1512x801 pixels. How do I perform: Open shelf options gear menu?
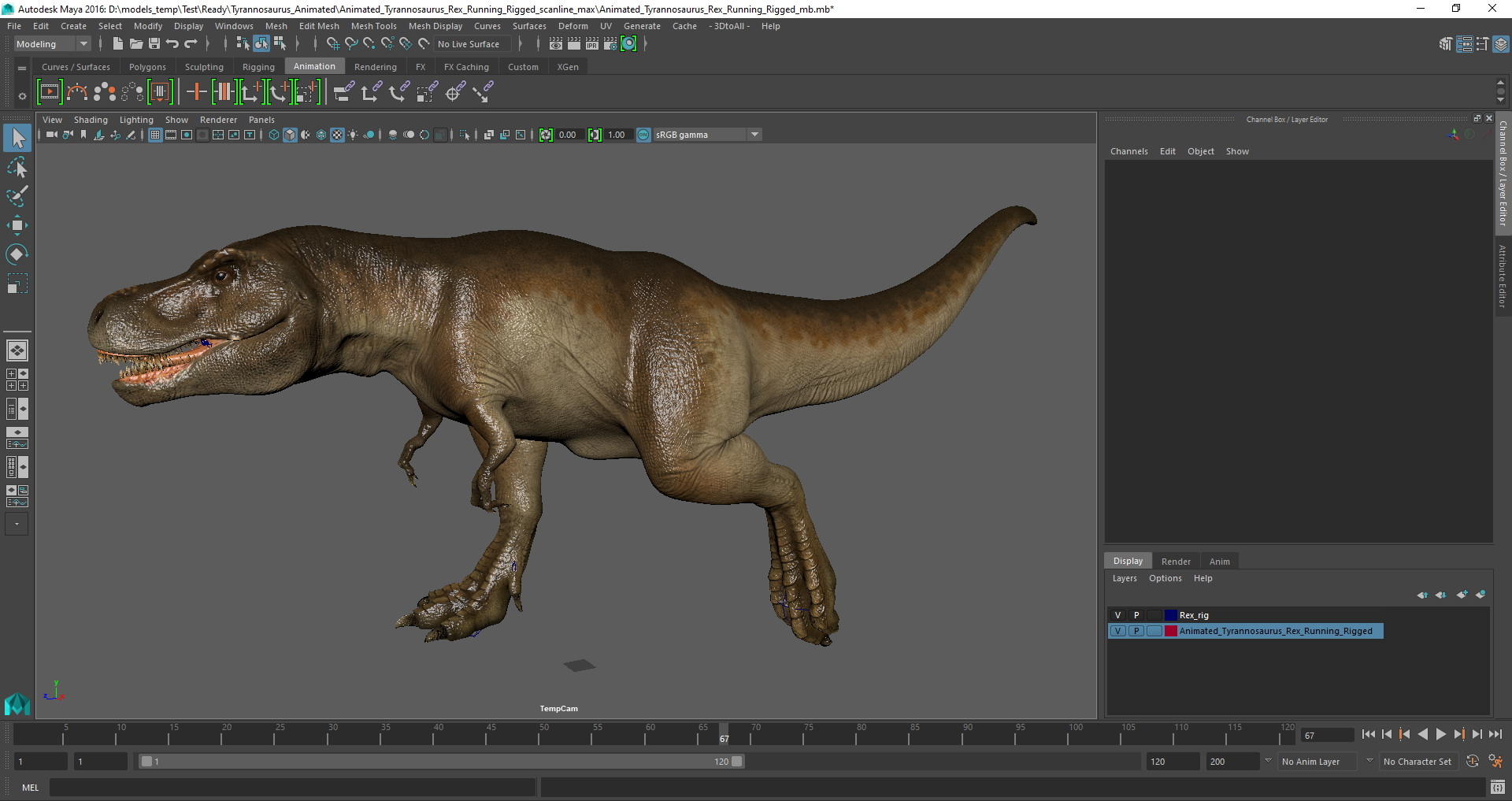[22, 96]
